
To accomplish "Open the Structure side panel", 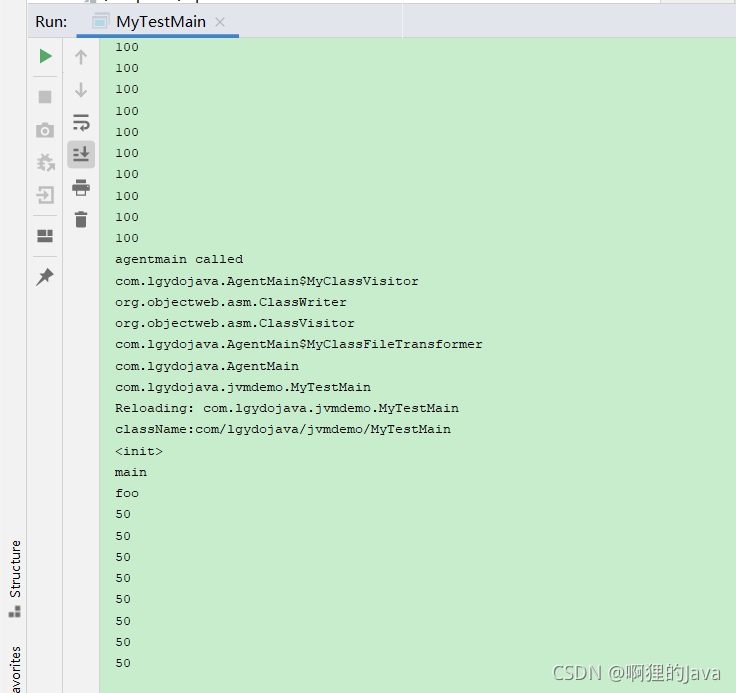I will [x=15, y=578].
